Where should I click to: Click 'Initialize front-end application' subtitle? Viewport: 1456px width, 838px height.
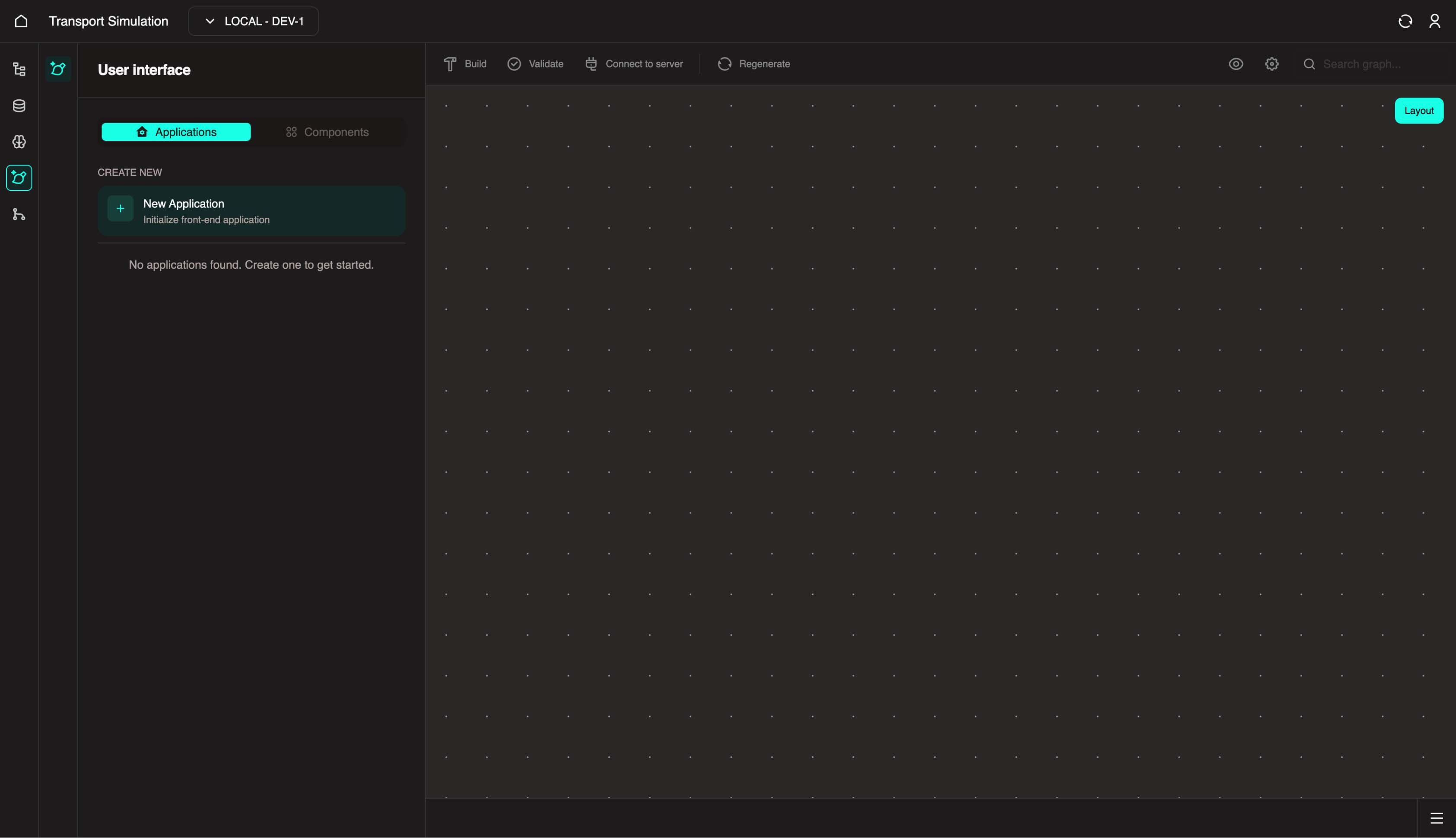coord(206,220)
